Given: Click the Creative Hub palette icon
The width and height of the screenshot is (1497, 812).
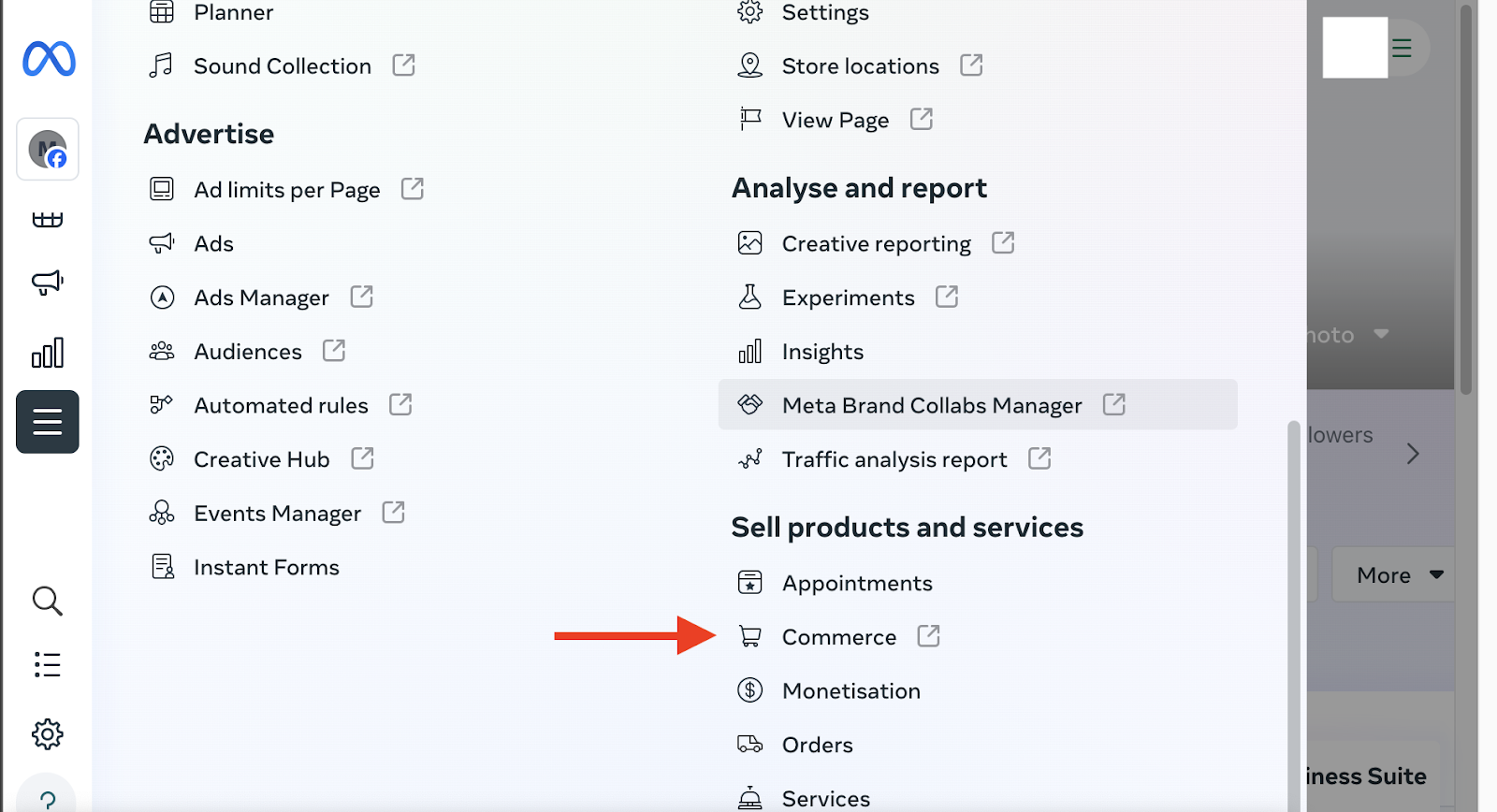Looking at the screenshot, I should point(162,459).
